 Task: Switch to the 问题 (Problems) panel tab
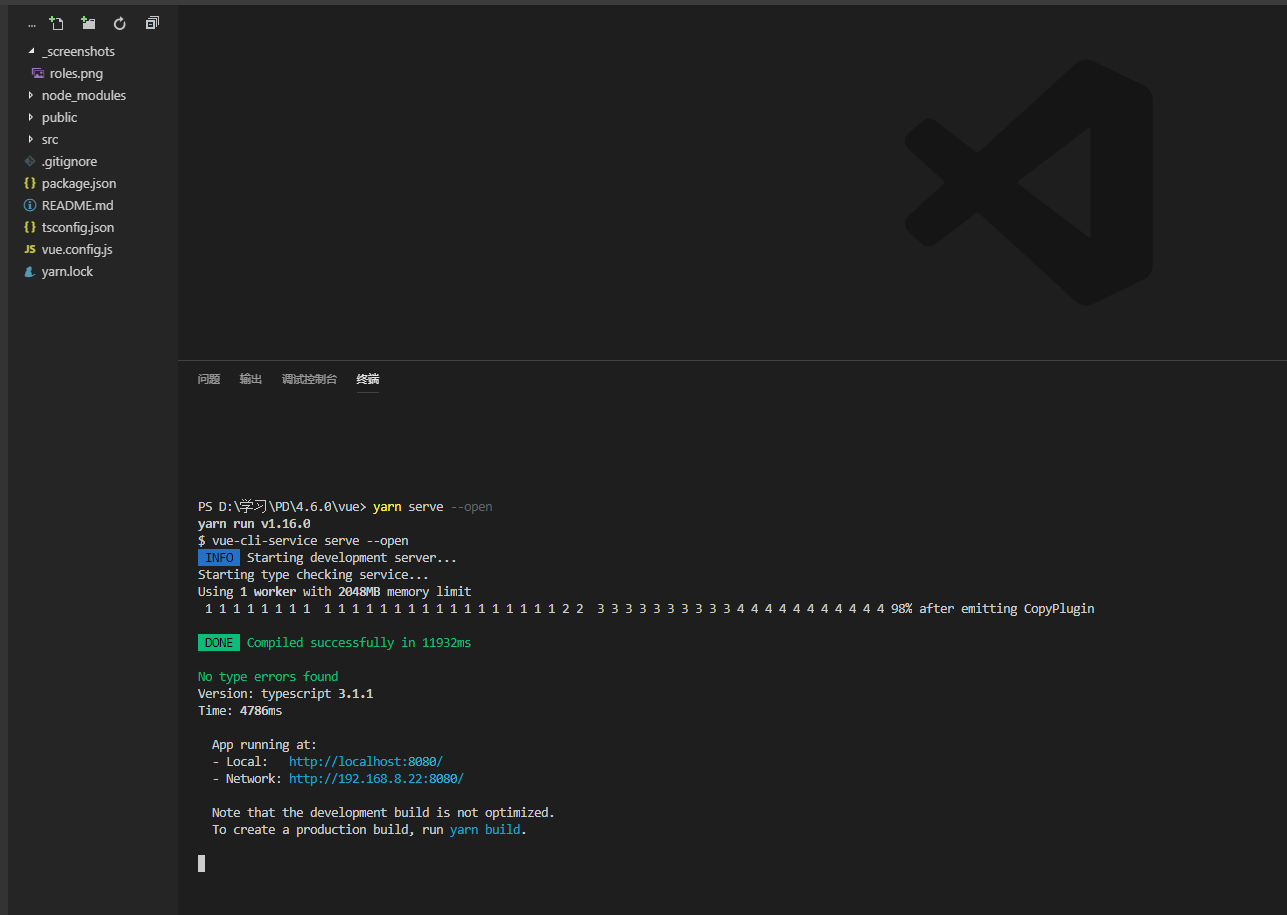point(209,379)
